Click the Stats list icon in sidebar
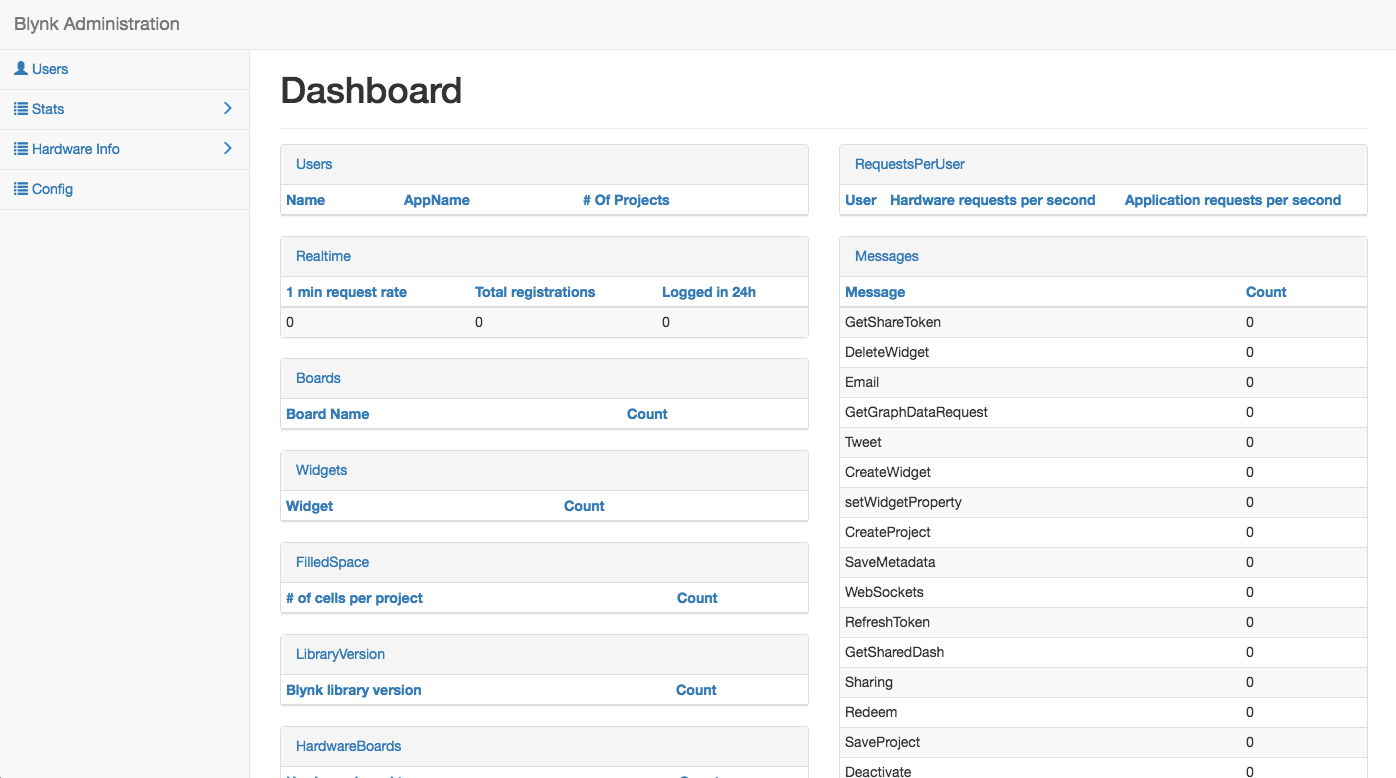 click(x=21, y=109)
